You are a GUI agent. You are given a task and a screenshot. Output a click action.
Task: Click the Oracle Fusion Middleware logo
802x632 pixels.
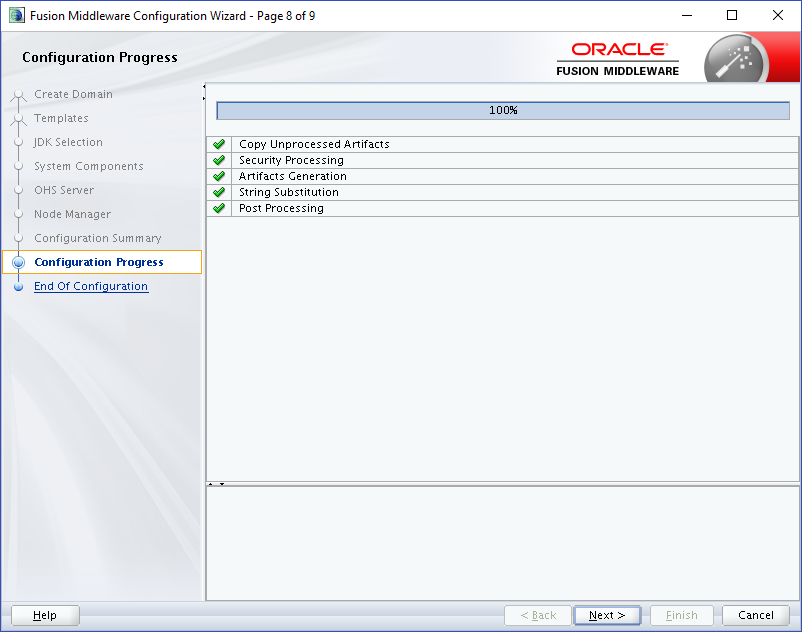tap(617, 60)
